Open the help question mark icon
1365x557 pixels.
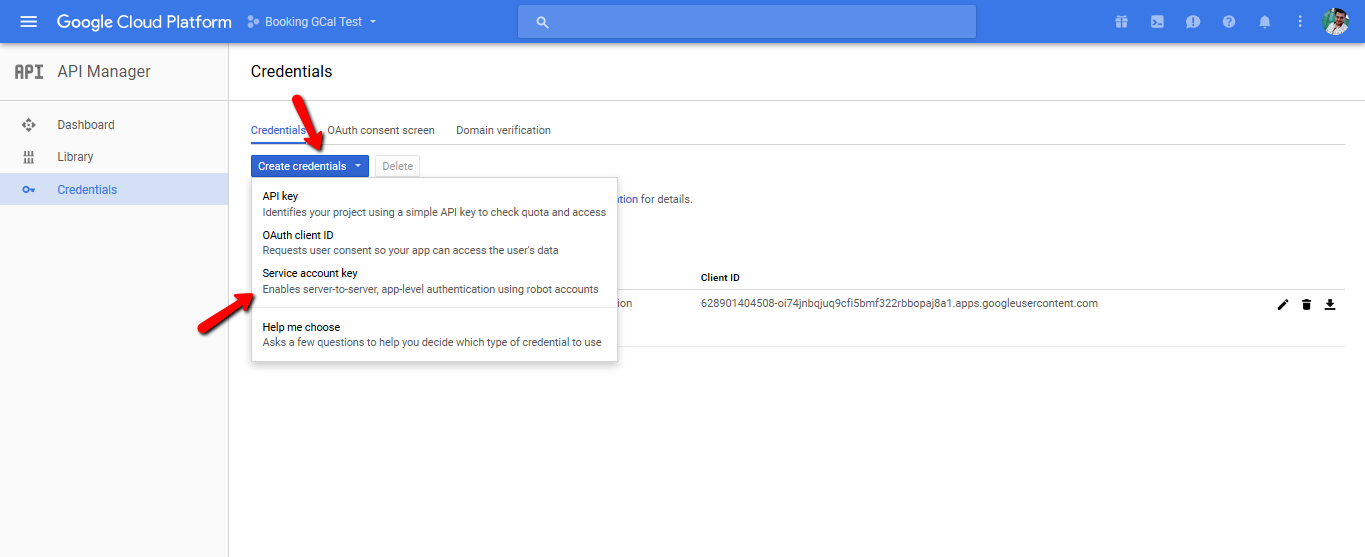(x=1229, y=21)
